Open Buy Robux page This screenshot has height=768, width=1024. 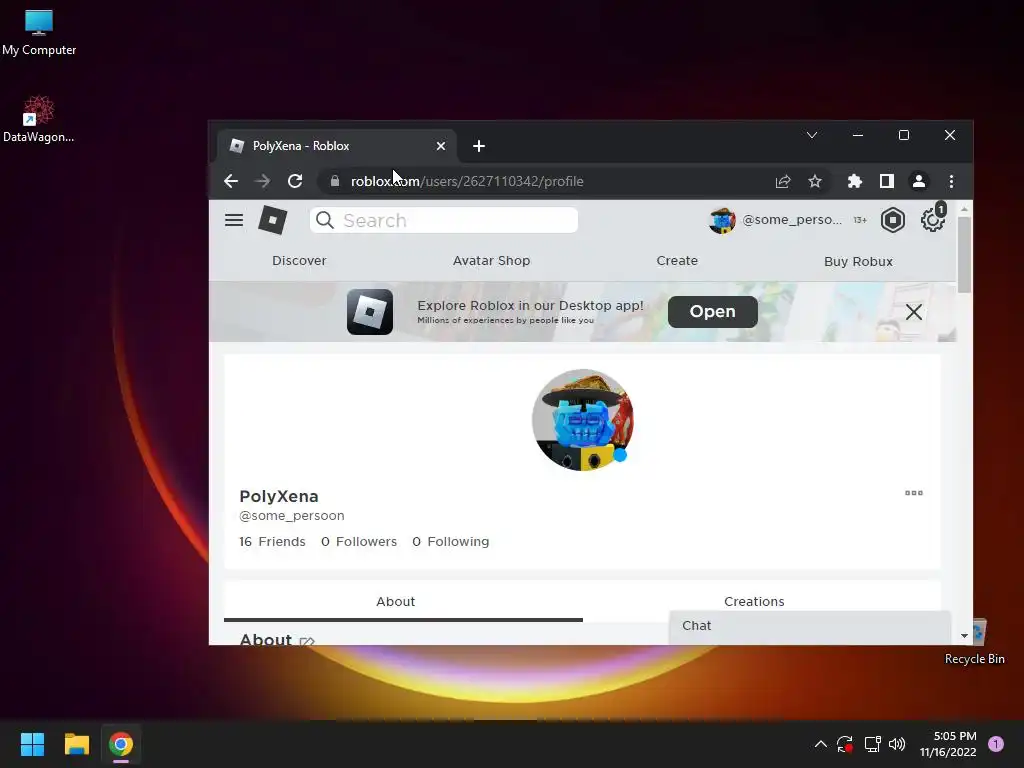point(857,261)
